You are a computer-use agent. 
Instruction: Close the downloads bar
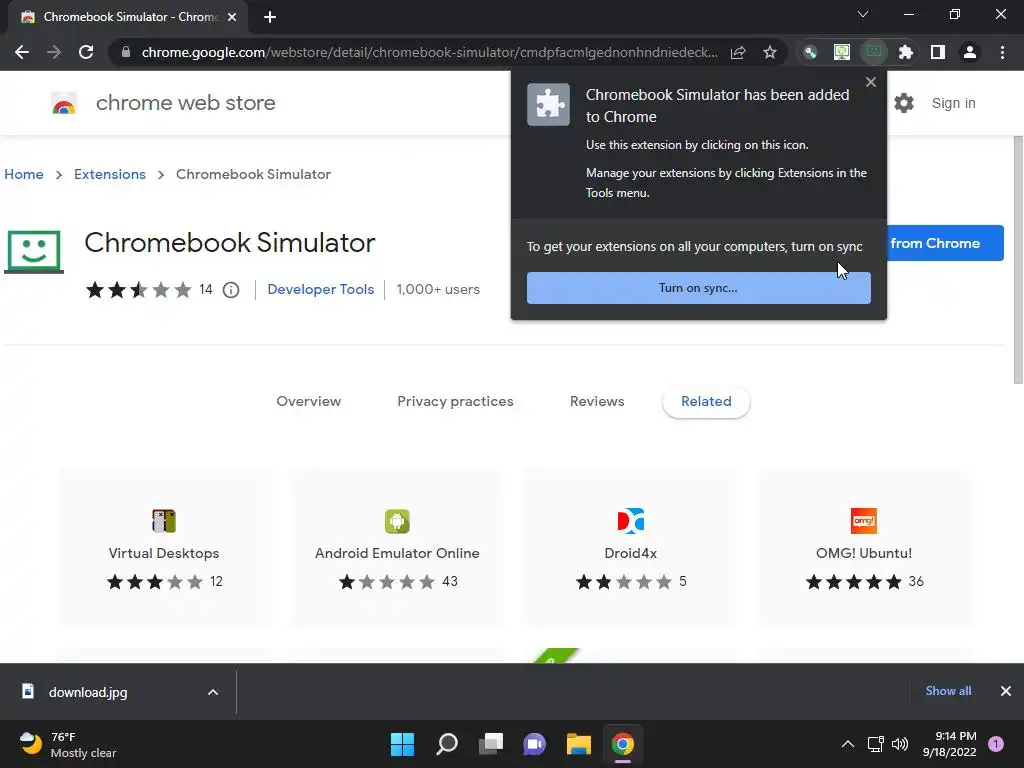(1006, 691)
